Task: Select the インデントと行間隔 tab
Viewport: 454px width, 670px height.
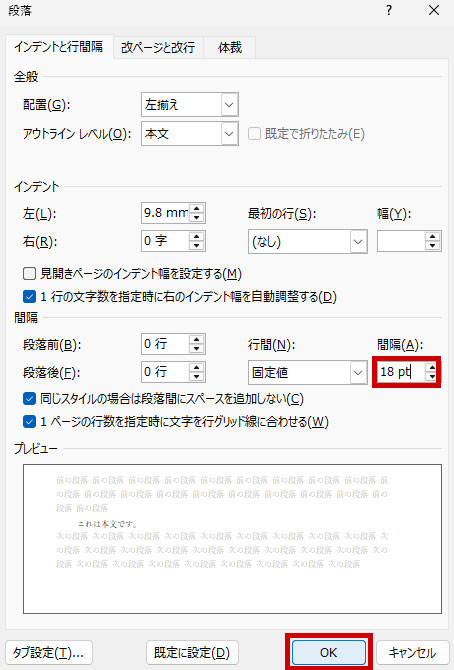Action: click(59, 47)
